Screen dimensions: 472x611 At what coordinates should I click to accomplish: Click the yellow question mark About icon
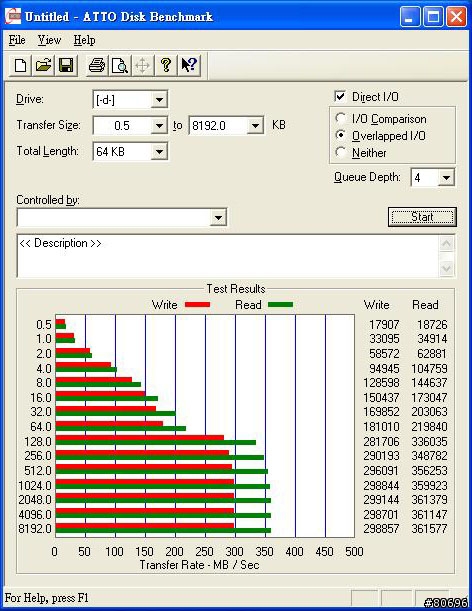tap(166, 65)
